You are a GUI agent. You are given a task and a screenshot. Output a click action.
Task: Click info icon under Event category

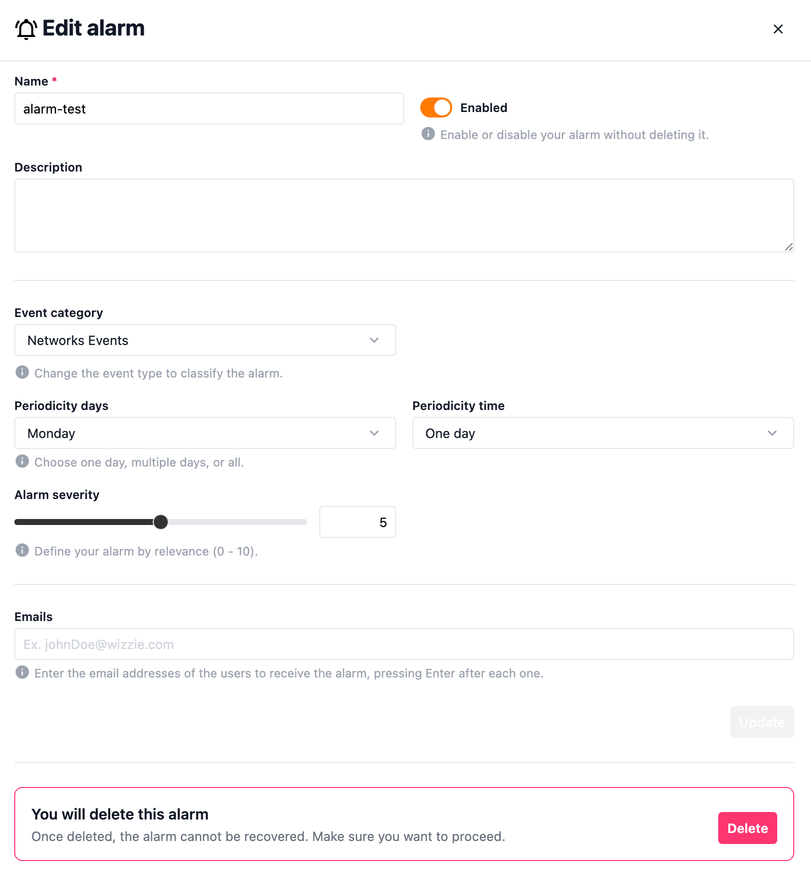click(x=22, y=373)
